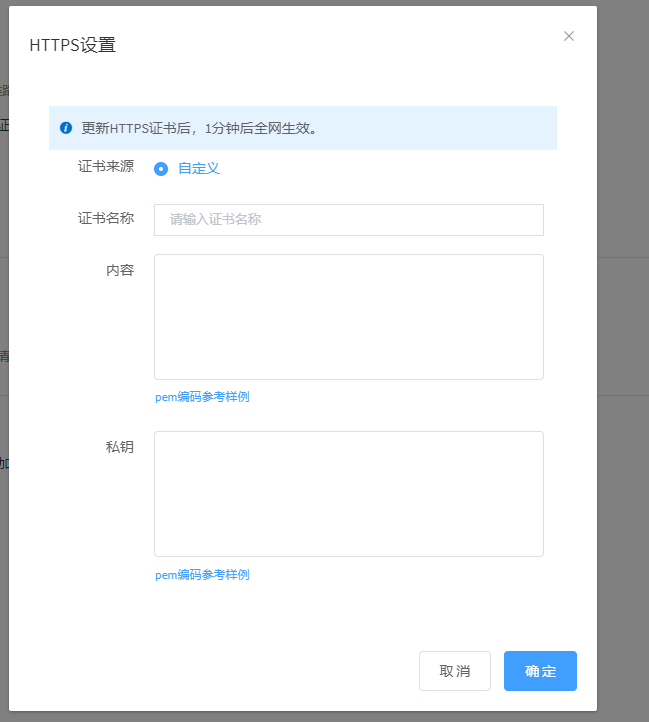Select the 自定义 radio button

coord(161,169)
